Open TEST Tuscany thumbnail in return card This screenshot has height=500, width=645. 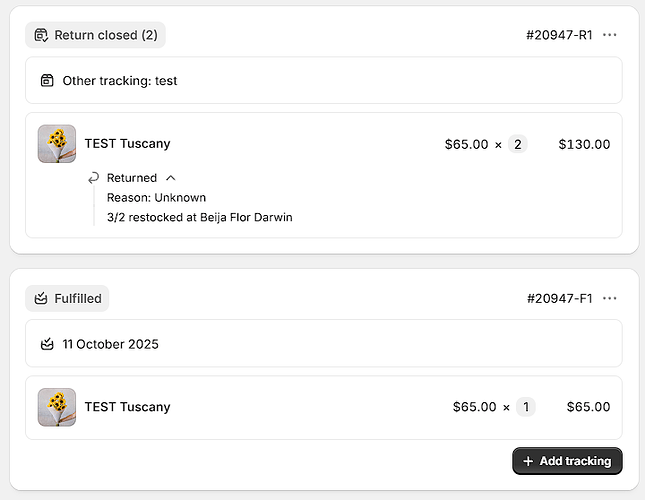pyautogui.click(x=57, y=144)
